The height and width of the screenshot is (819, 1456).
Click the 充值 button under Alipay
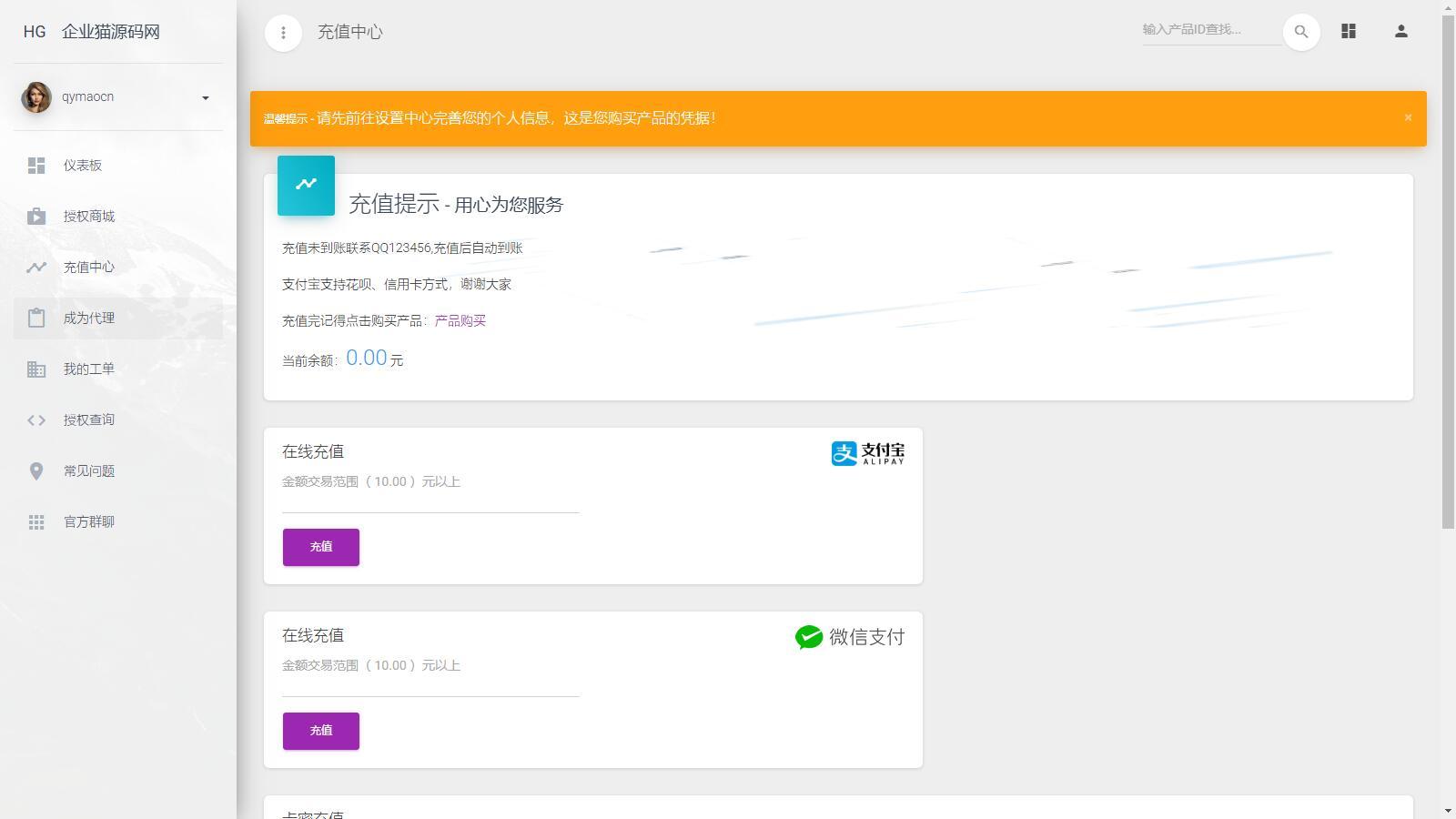pos(321,547)
